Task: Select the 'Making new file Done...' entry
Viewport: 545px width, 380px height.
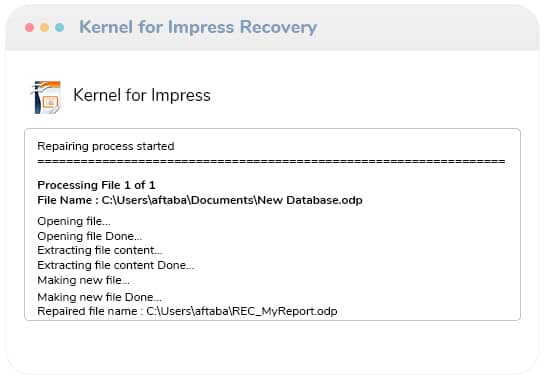Action: pos(99,297)
